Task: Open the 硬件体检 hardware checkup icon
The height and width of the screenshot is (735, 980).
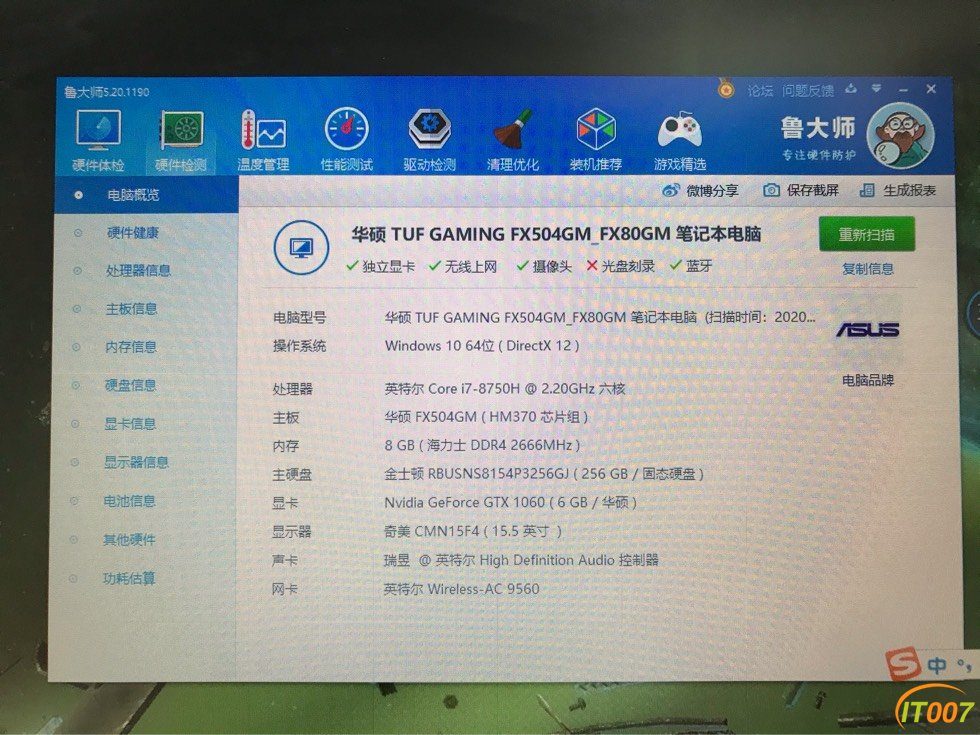Action: tap(98, 141)
